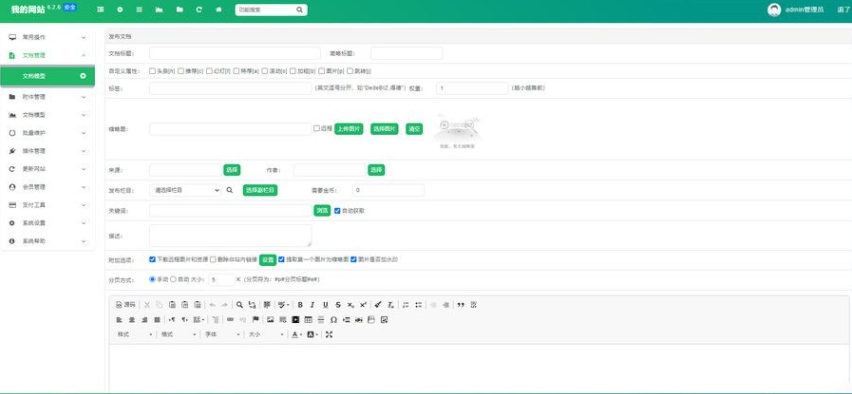Click the Replace icon in editor toolbar
The width and height of the screenshot is (852, 394).
(252, 305)
